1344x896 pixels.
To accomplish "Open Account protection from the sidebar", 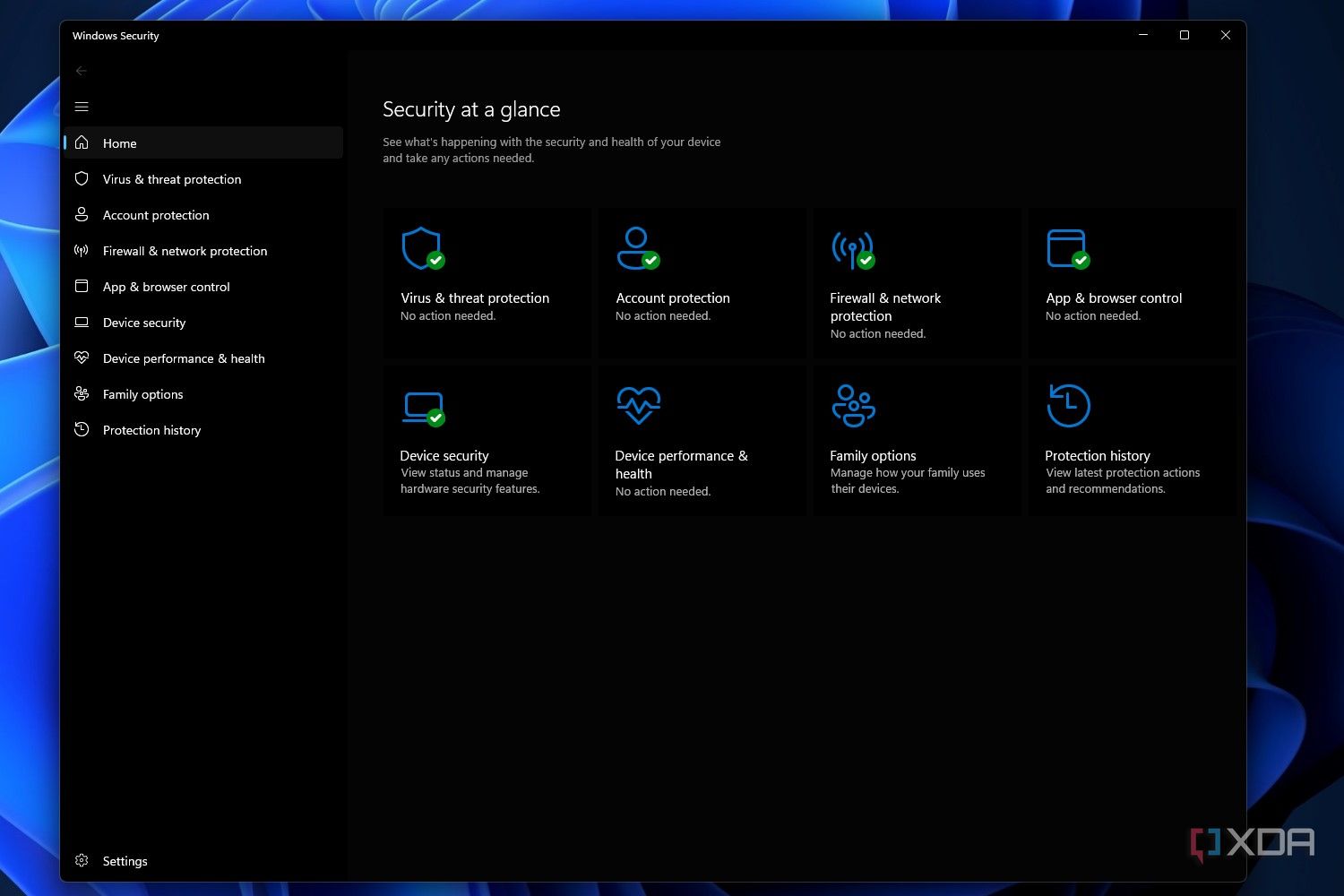I will click(x=156, y=215).
